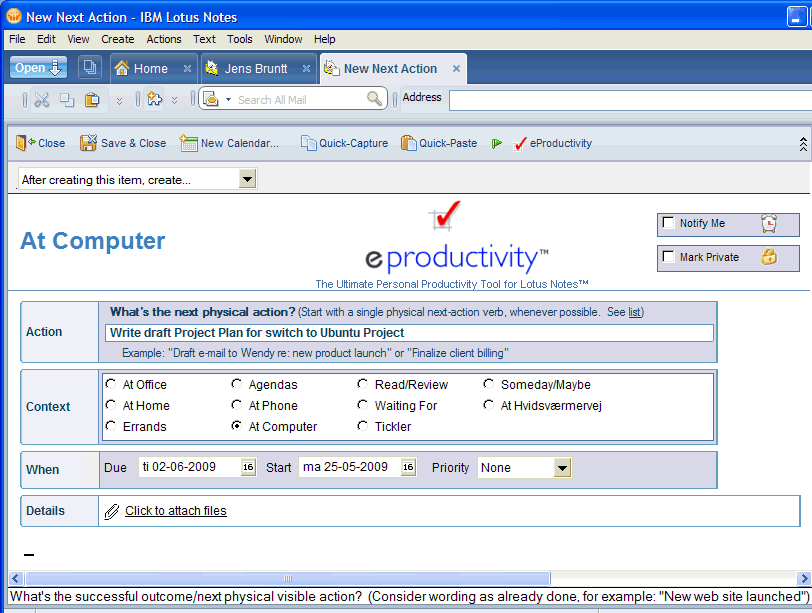This screenshot has width=812, height=613.
Task: Open the Actions menu
Action: coord(164,39)
